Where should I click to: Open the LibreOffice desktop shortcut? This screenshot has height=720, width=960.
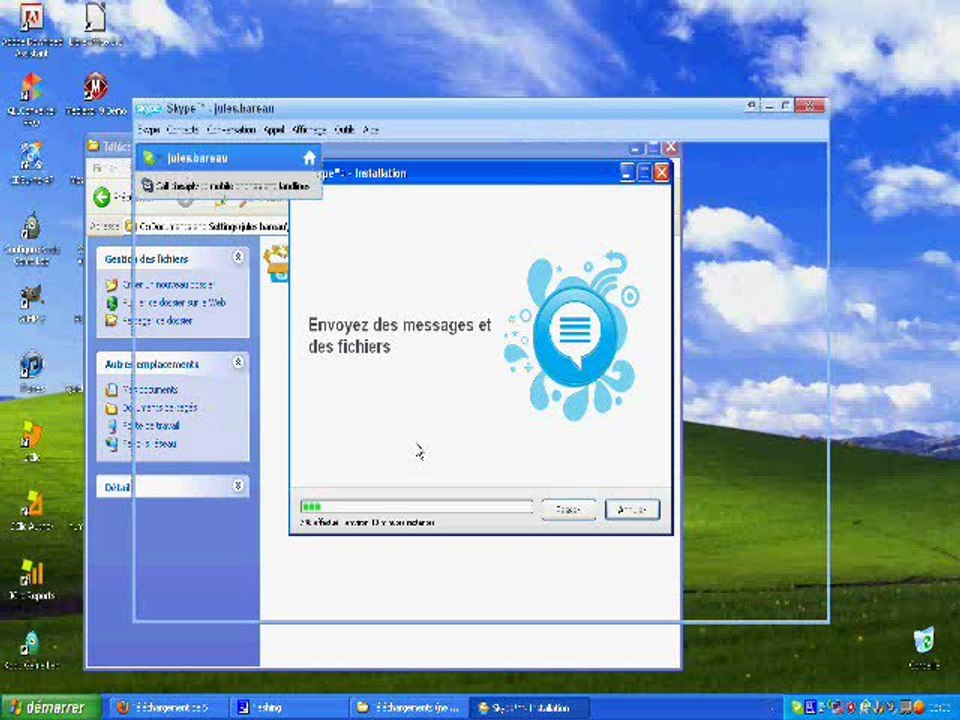96,24
